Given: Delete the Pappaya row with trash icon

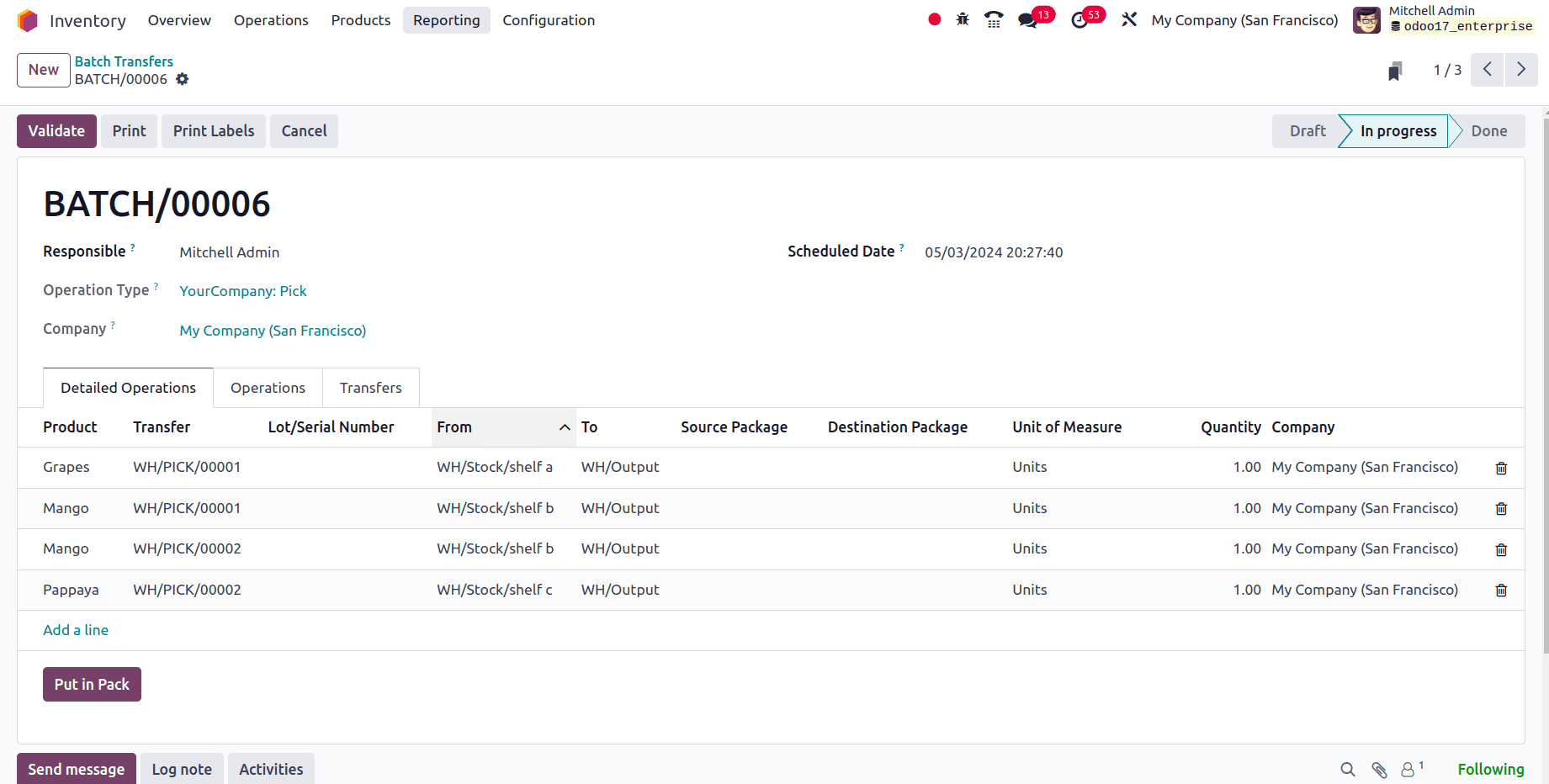Looking at the screenshot, I should coord(1501,591).
